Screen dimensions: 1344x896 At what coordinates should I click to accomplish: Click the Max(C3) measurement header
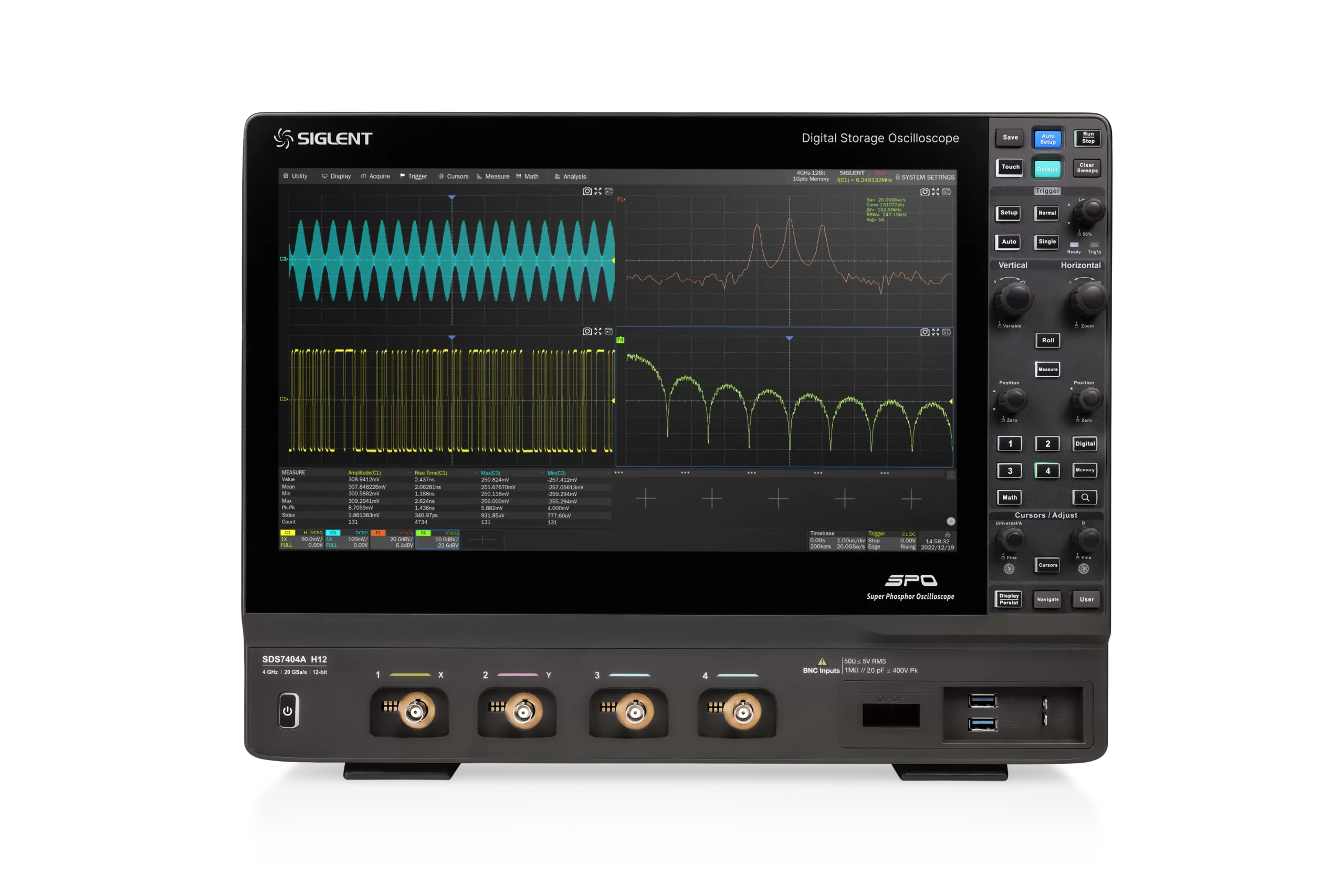[x=490, y=472]
